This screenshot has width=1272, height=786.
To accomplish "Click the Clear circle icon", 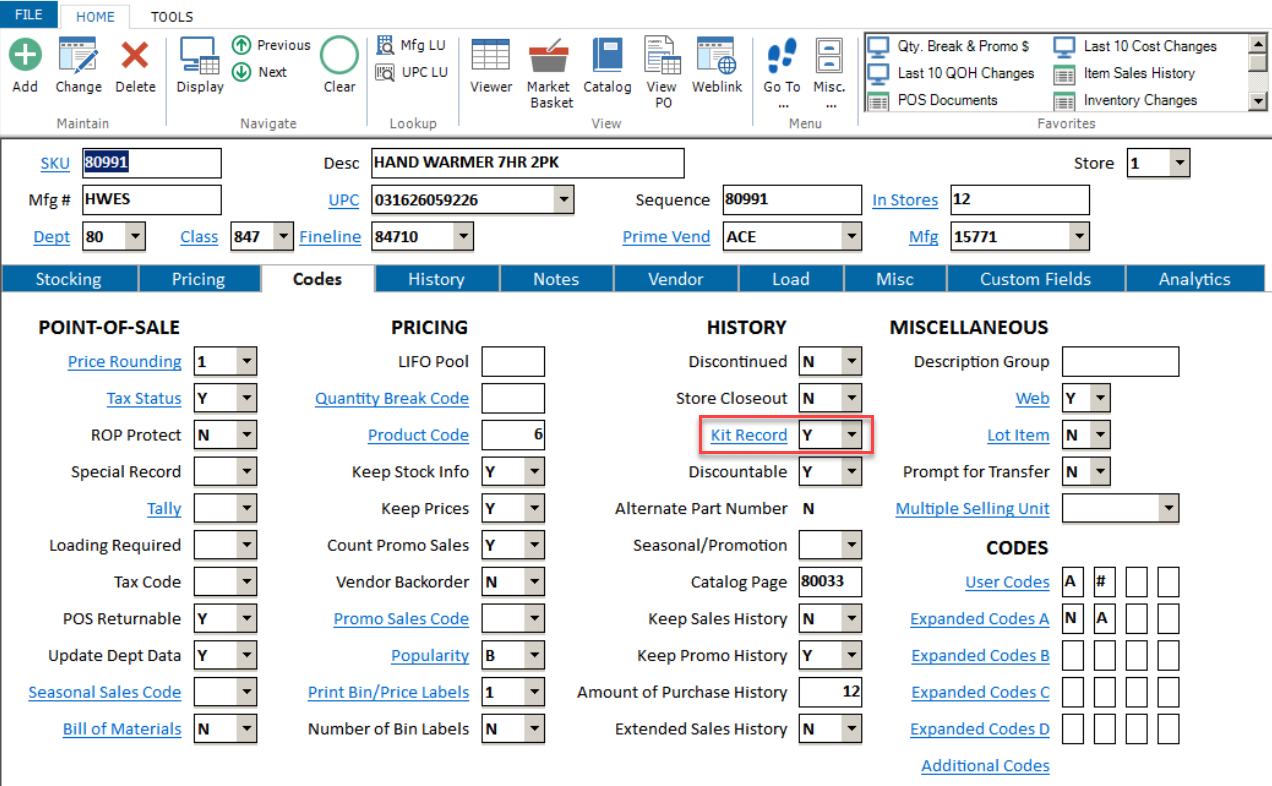I will pos(339,55).
